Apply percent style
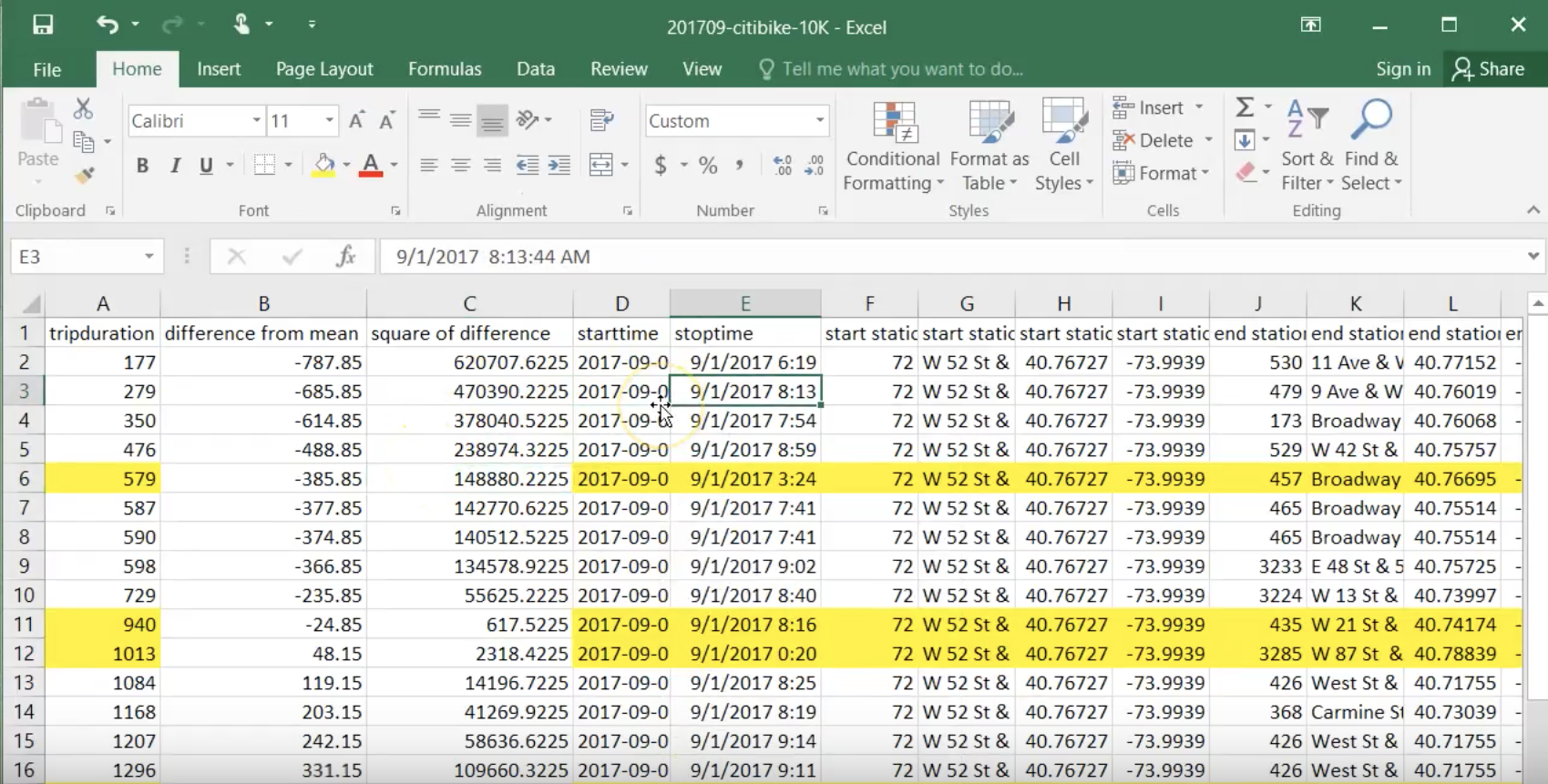The height and width of the screenshot is (784, 1548). click(x=708, y=166)
